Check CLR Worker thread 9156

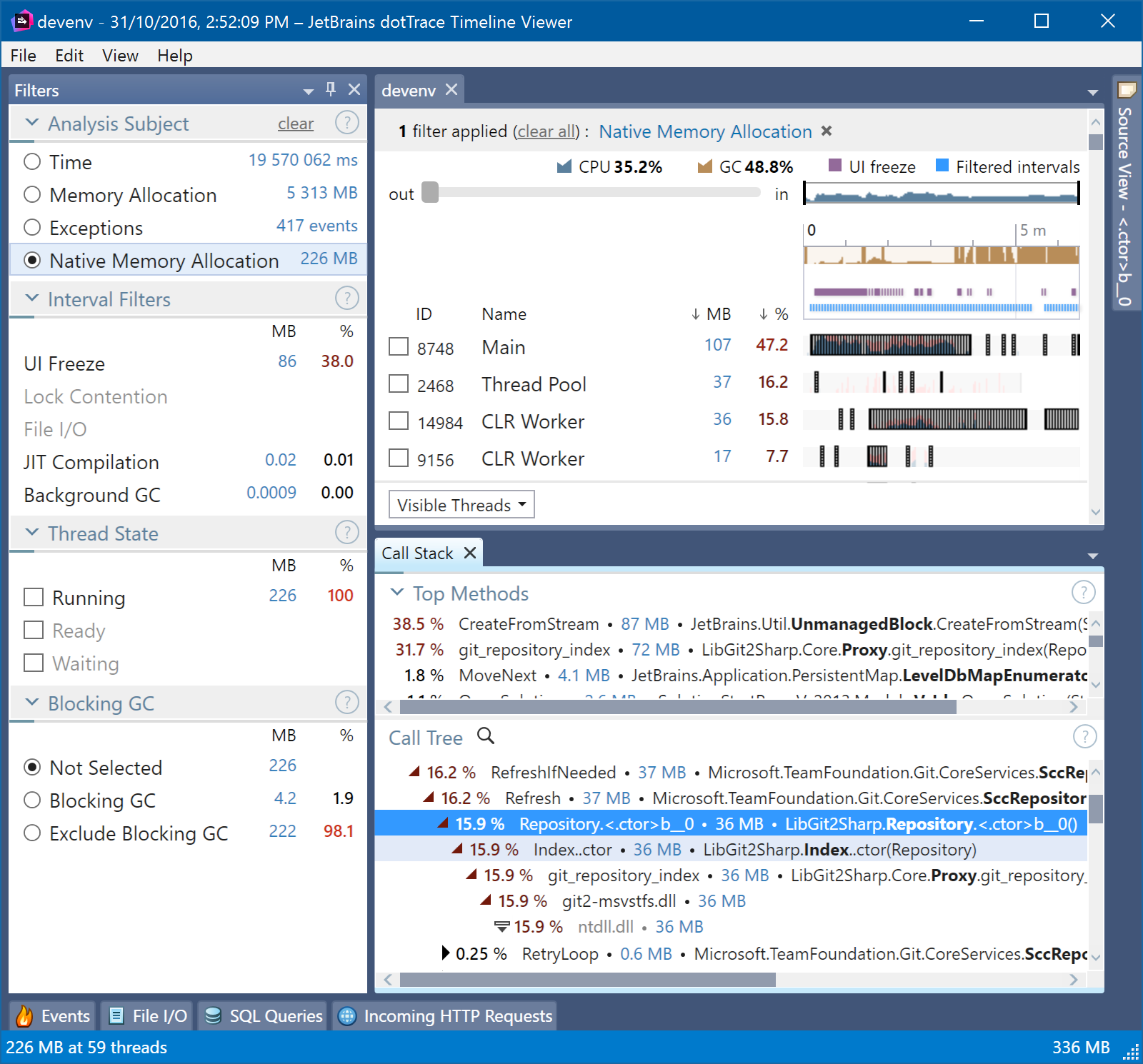tap(399, 458)
